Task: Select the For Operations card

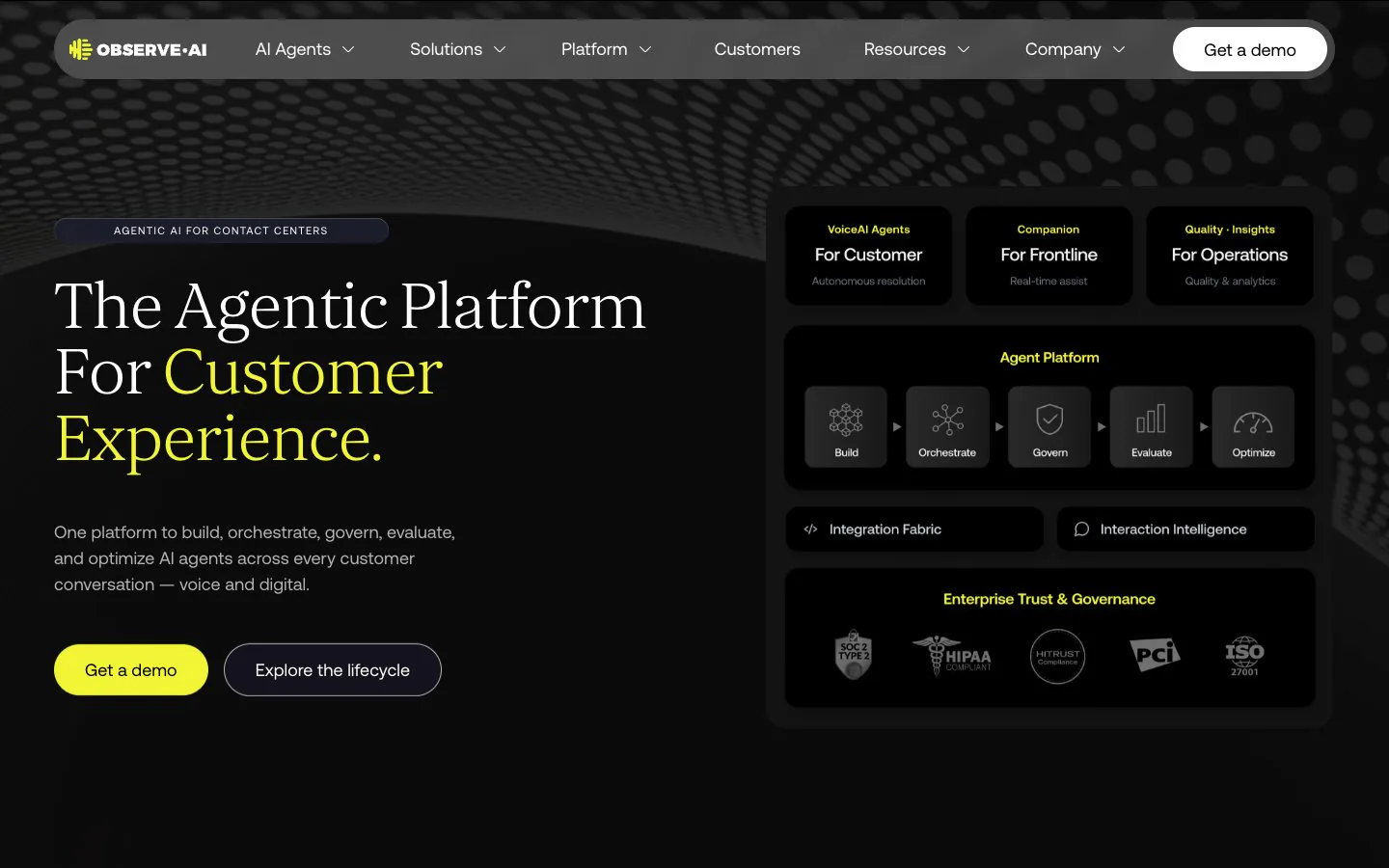Action: 1230,256
